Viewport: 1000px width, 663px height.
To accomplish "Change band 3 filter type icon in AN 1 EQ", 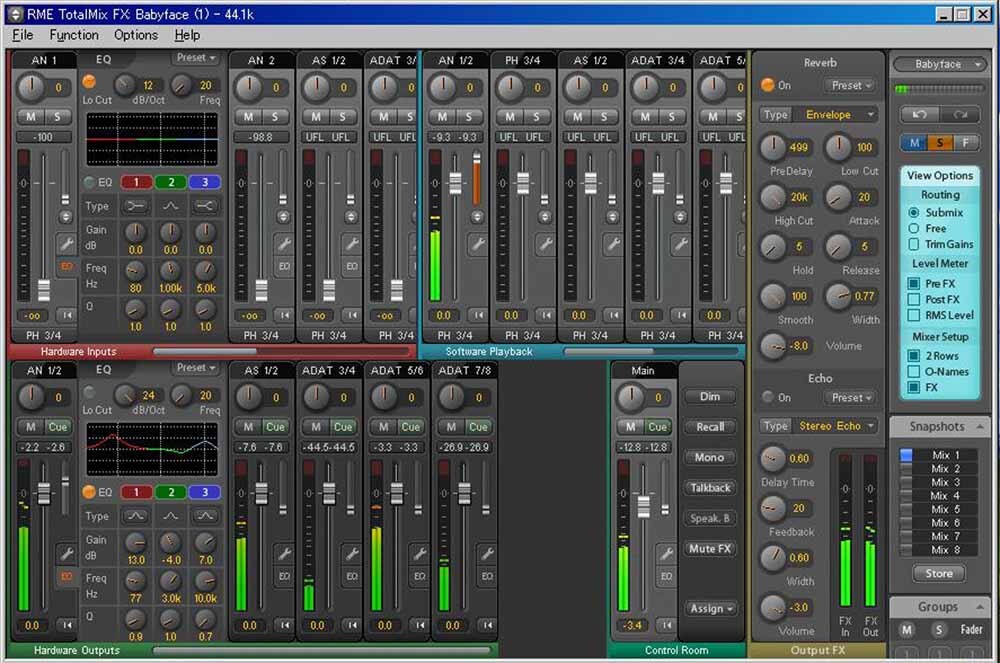I will (x=205, y=206).
